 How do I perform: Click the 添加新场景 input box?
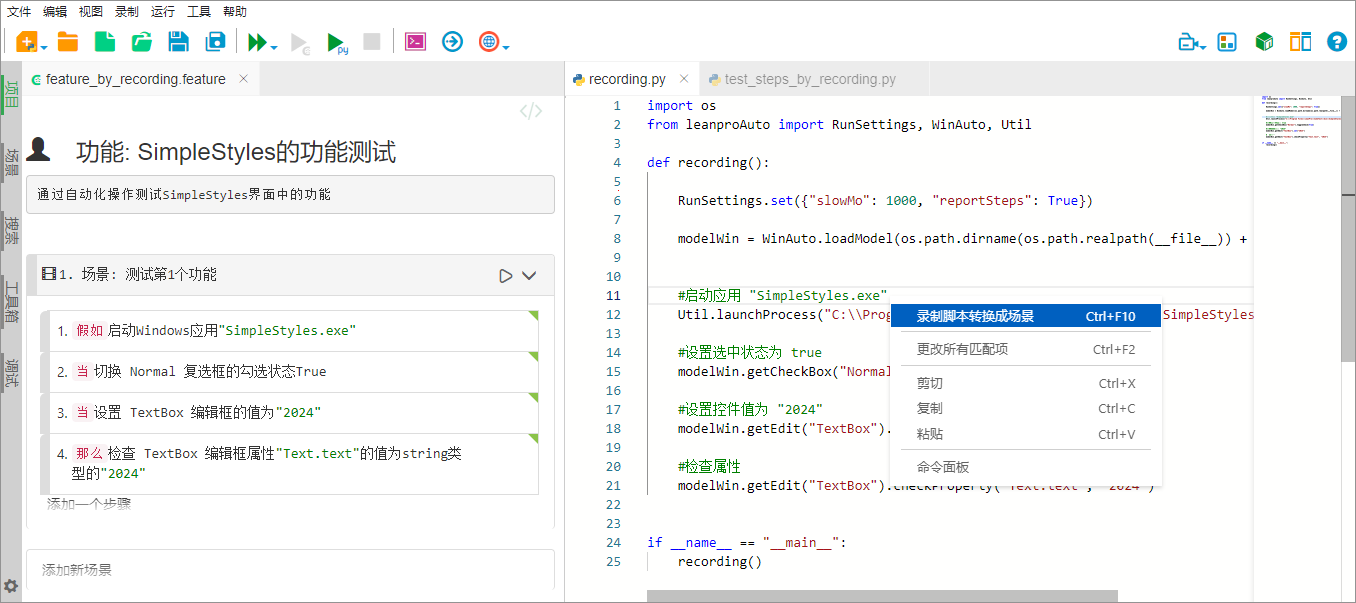click(x=290, y=570)
